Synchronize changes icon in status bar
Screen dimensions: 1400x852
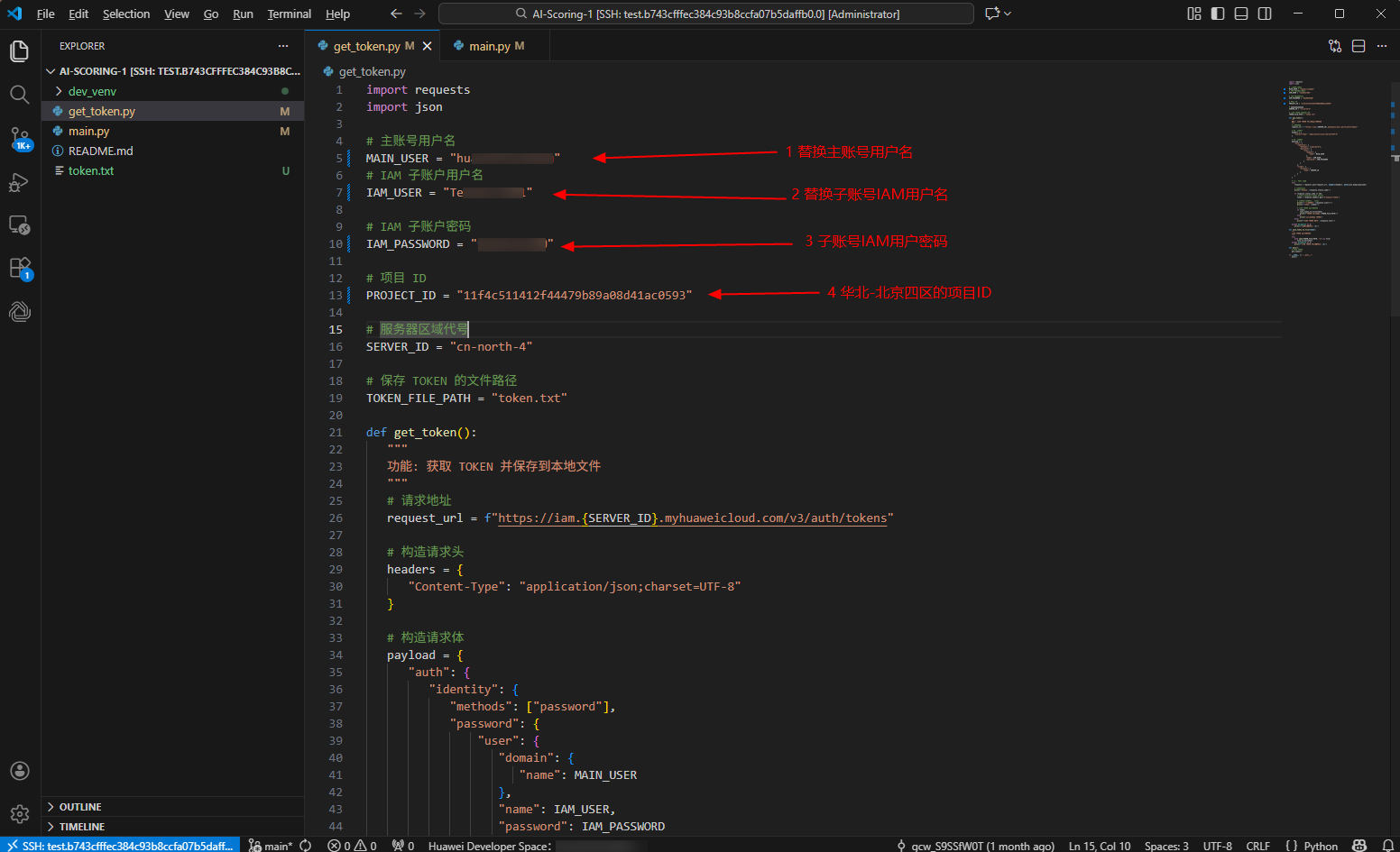point(306,846)
